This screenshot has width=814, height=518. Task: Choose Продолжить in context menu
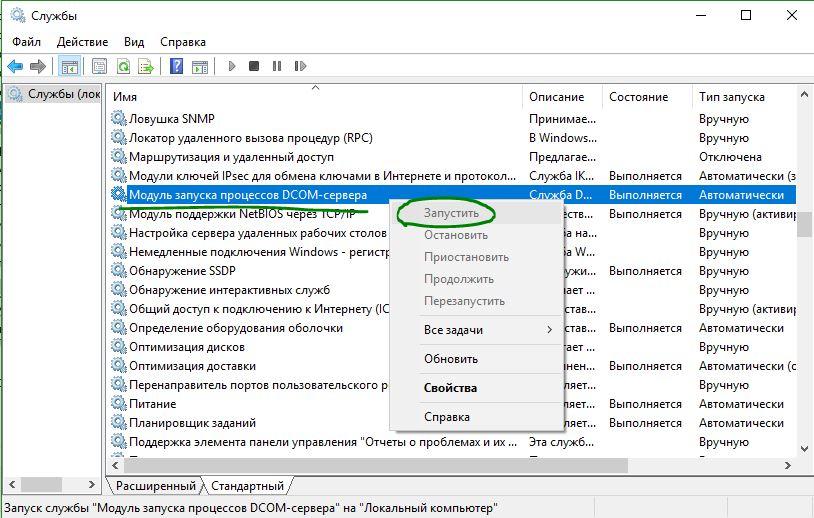point(458,279)
